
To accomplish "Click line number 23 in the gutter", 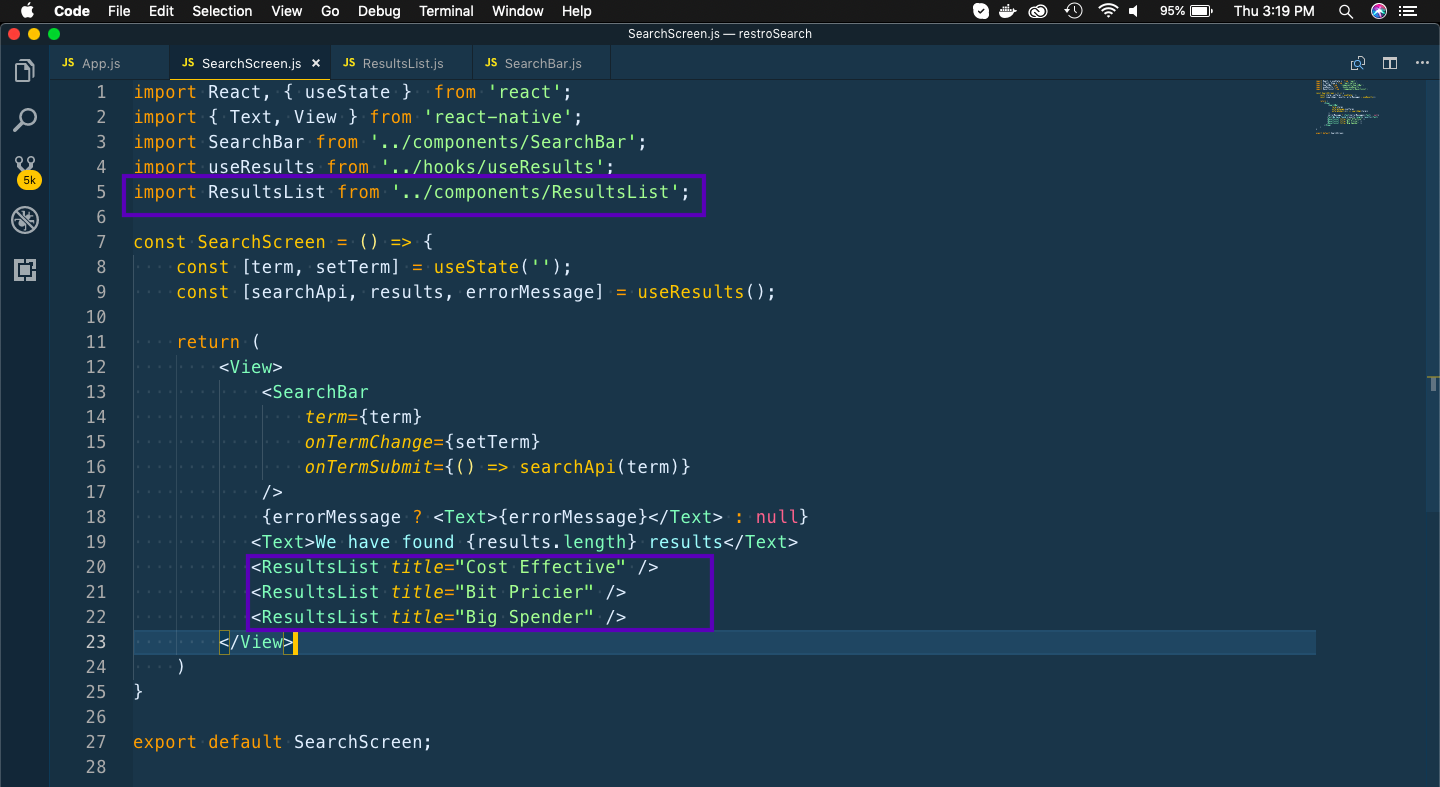I will (x=95, y=642).
